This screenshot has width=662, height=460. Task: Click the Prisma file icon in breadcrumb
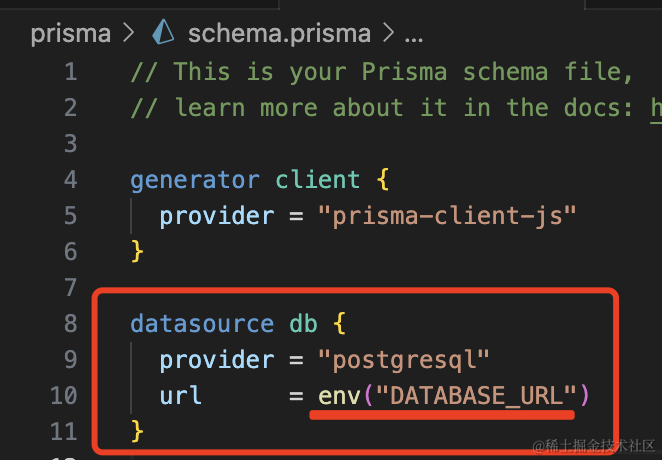pyautogui.click(x=163, y=33)
